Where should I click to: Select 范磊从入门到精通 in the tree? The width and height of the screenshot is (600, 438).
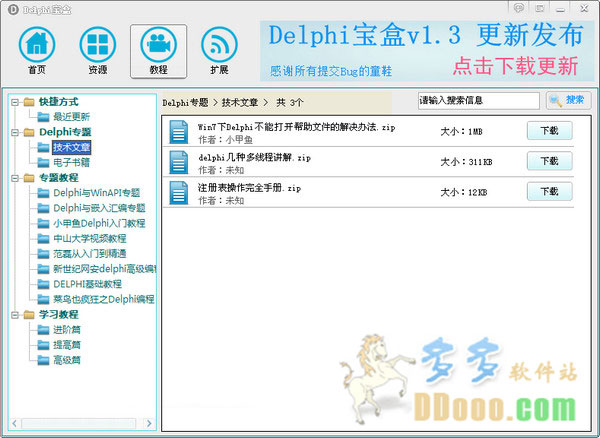[90, 254]
